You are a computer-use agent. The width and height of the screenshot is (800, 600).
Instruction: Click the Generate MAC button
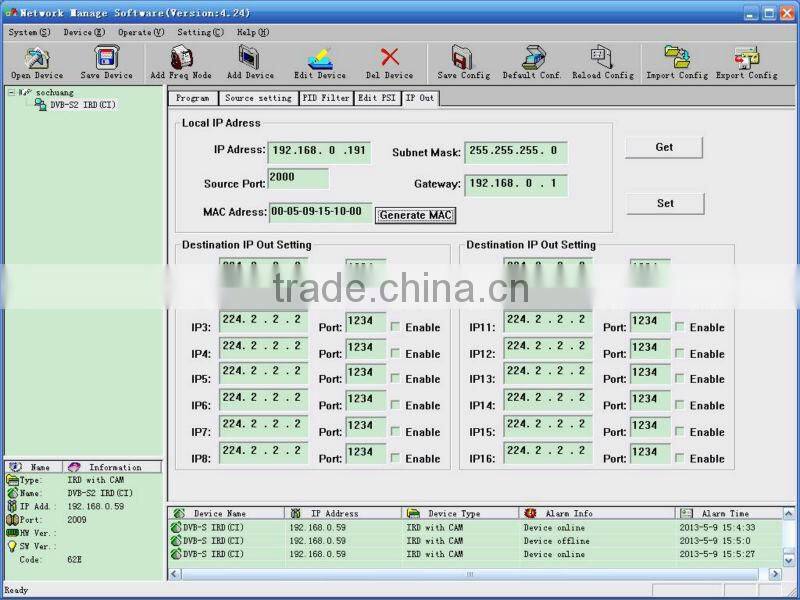415,215
